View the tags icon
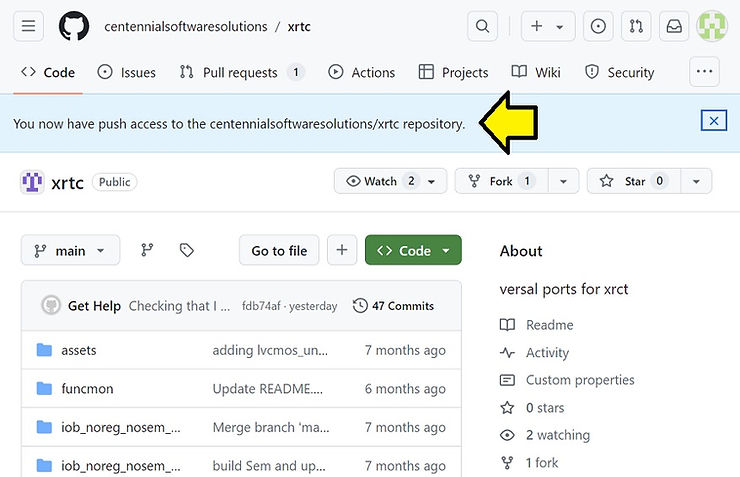The image size is (740, 477). click(x=186, y=250)
